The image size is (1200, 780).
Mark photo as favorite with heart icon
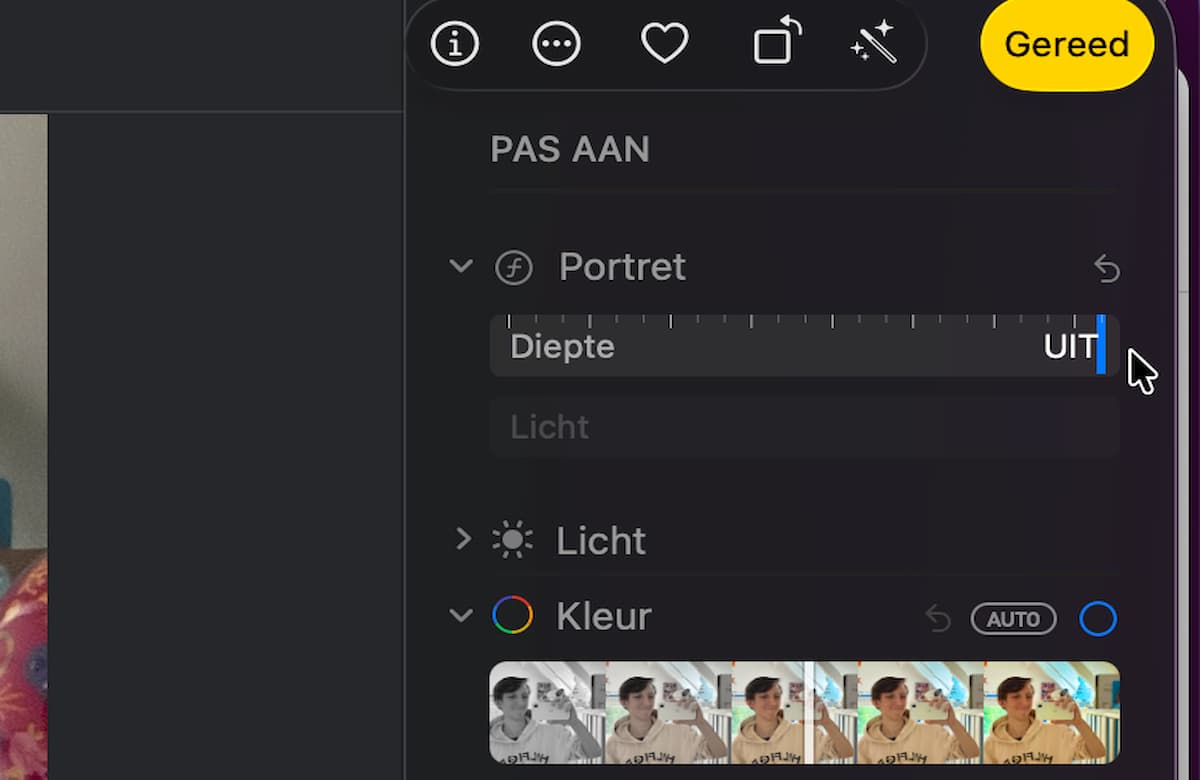point(664,44)
